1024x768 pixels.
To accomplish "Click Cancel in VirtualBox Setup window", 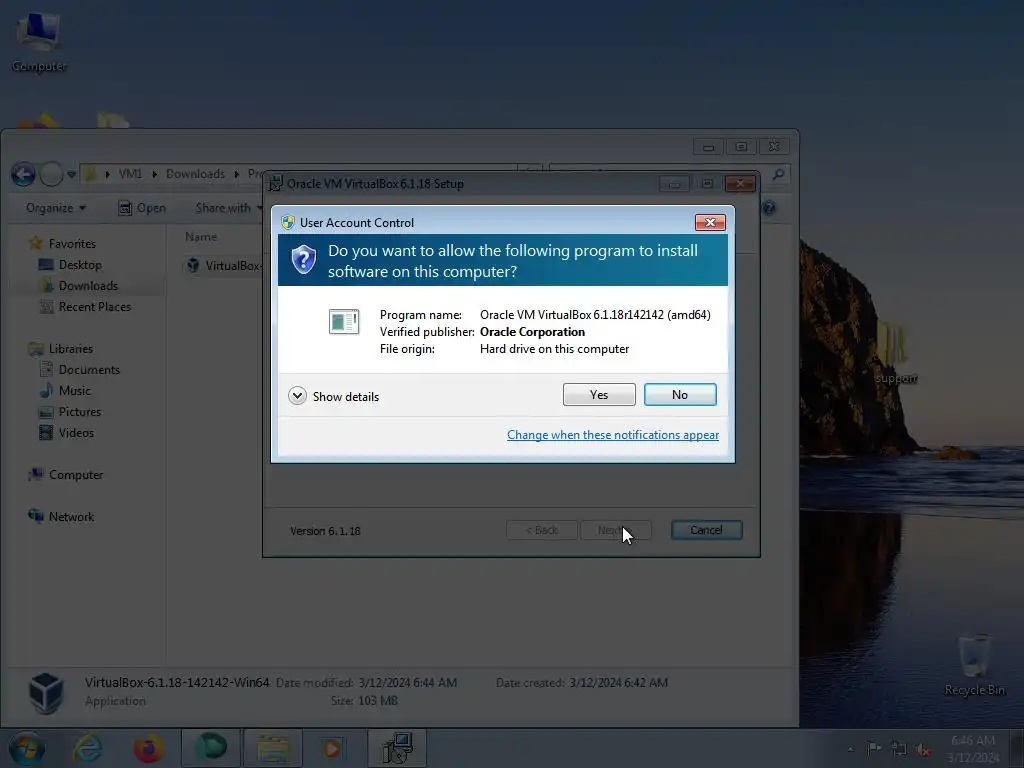I will point(707,530).
